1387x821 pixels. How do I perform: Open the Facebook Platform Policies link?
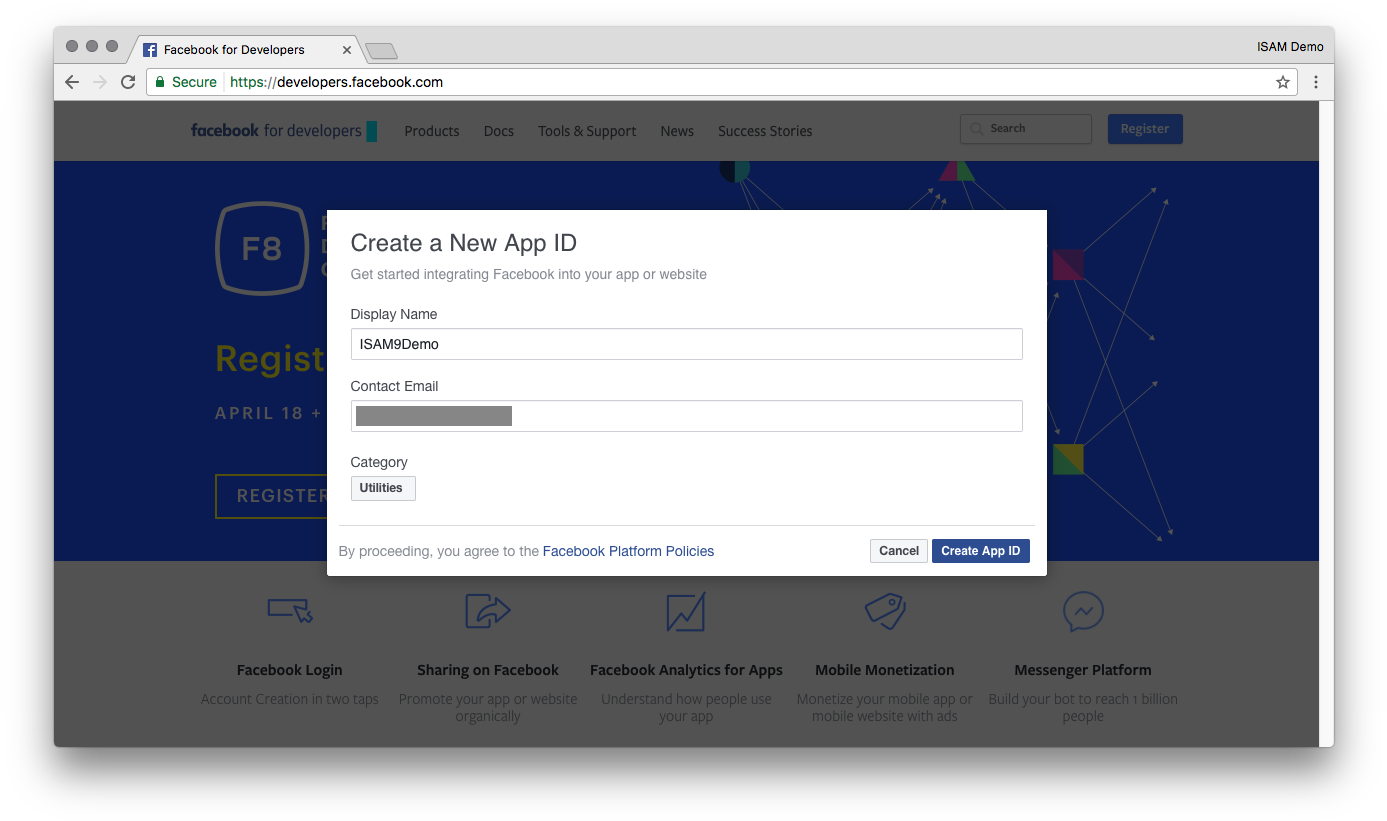[628, 551]
